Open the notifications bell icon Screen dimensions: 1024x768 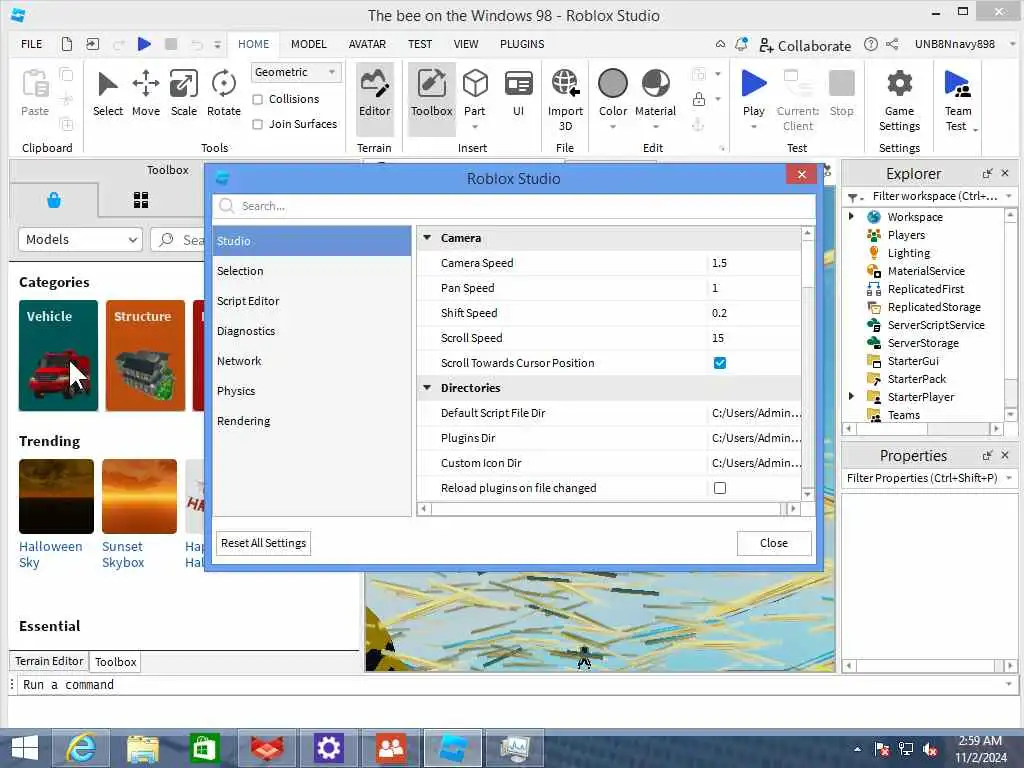(741, 44)
